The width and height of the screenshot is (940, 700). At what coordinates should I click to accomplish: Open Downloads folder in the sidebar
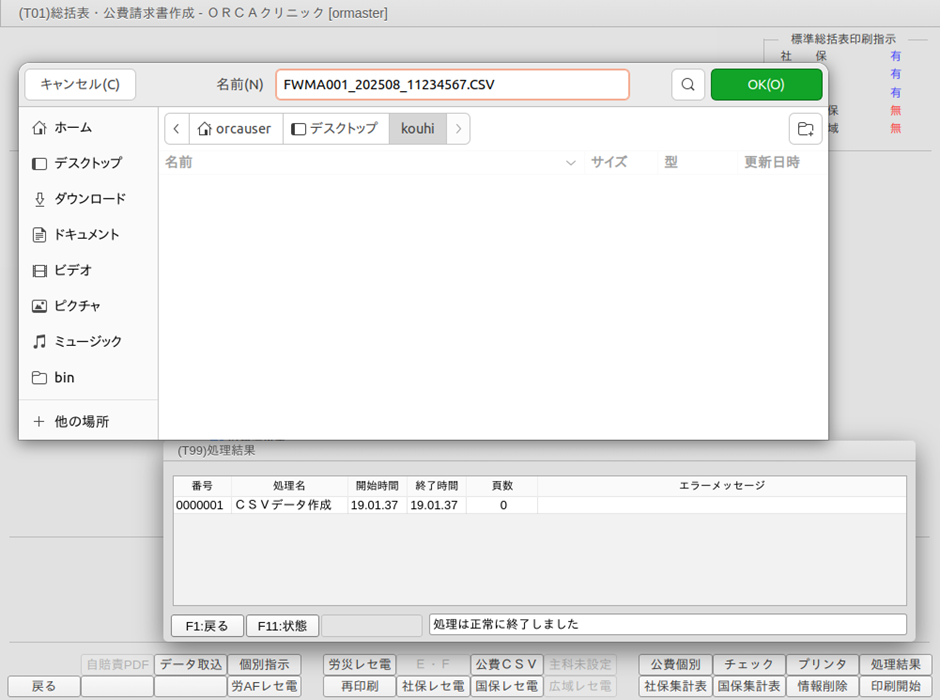pos(89,199)
